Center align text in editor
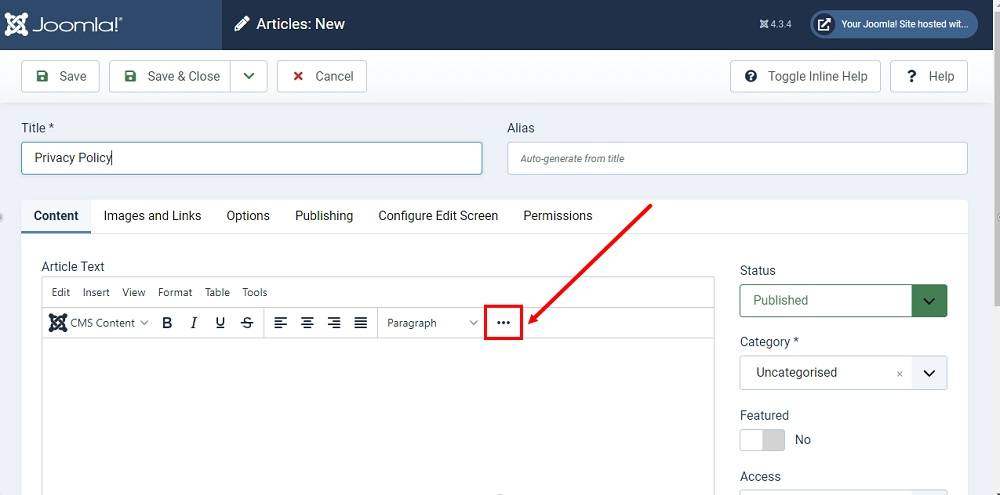The height and width of the screenshot is (495, 1000). coord(307,323)
